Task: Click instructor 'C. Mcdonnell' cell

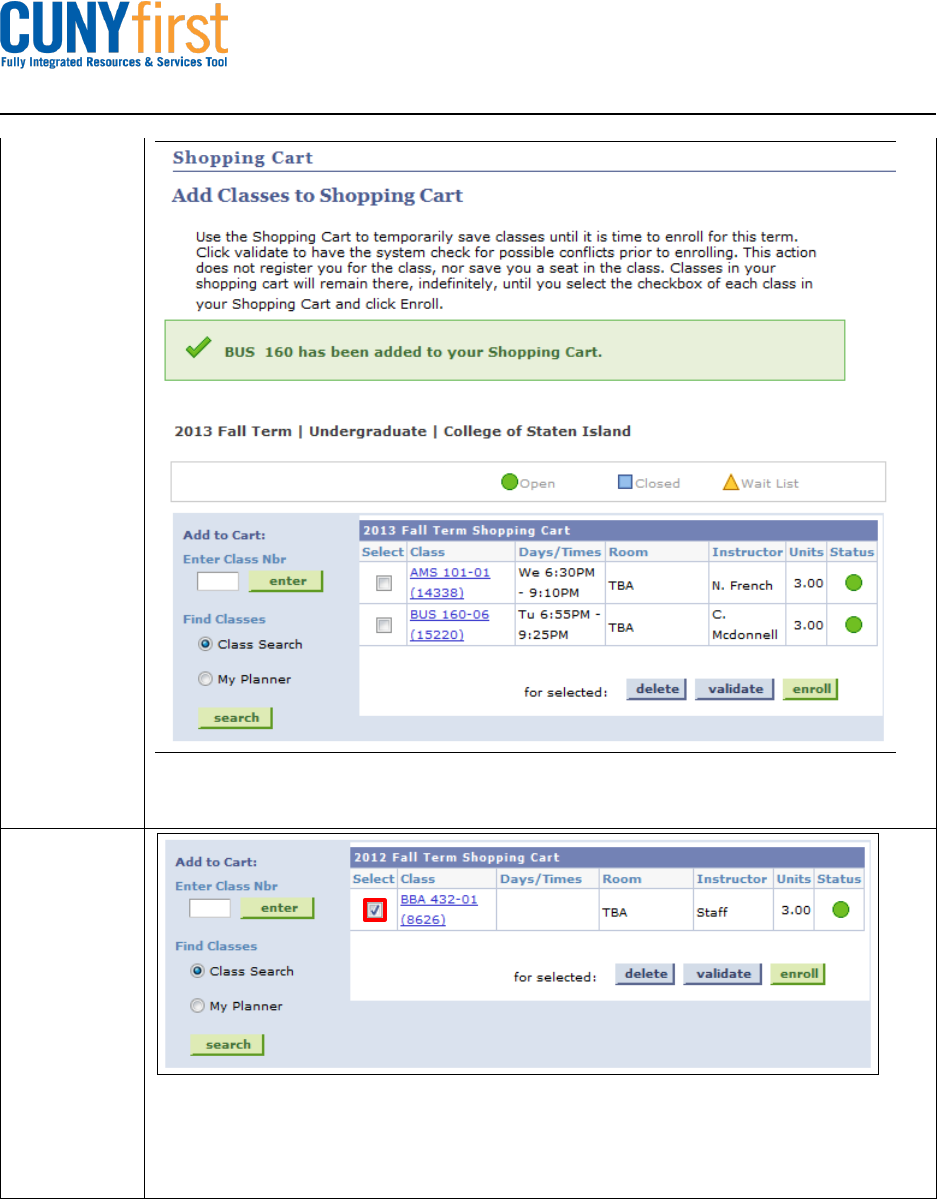Action: pyautogui.click(x=747, y=625)
